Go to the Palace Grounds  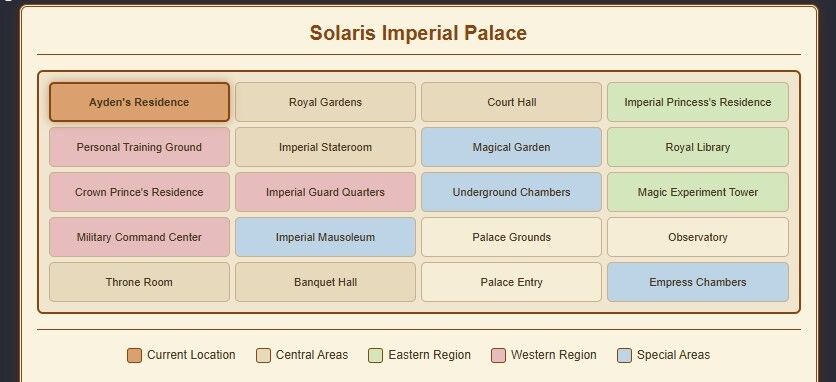(511, 237)
